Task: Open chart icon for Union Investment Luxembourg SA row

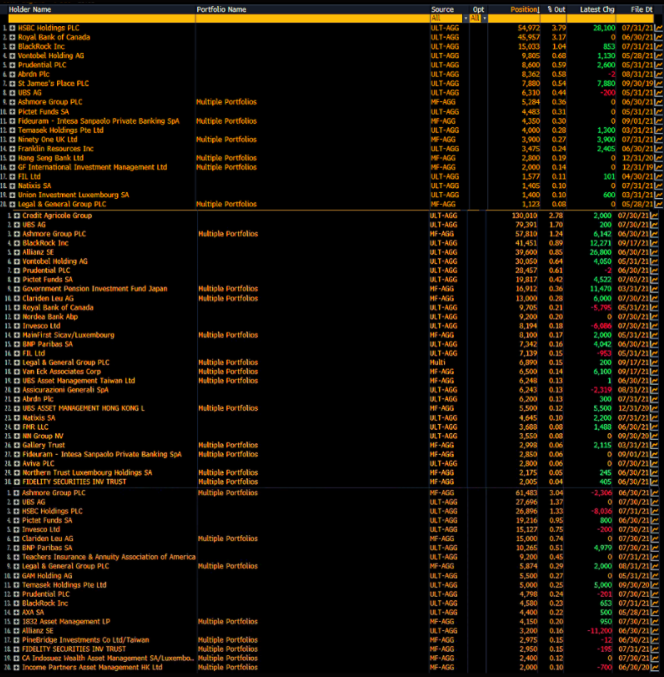Action: (x=659, y=195)
